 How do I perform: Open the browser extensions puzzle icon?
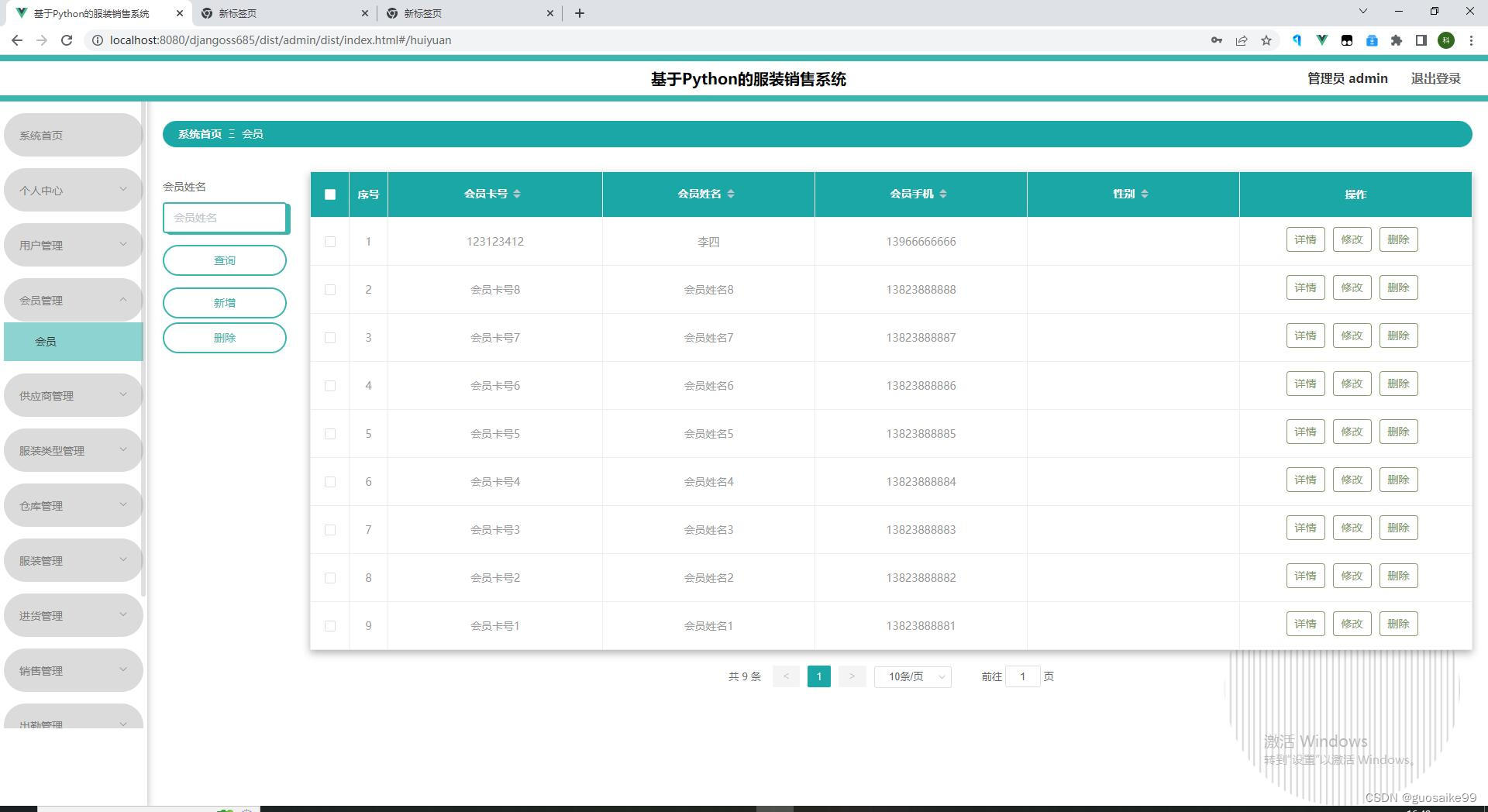(1397, 40)
